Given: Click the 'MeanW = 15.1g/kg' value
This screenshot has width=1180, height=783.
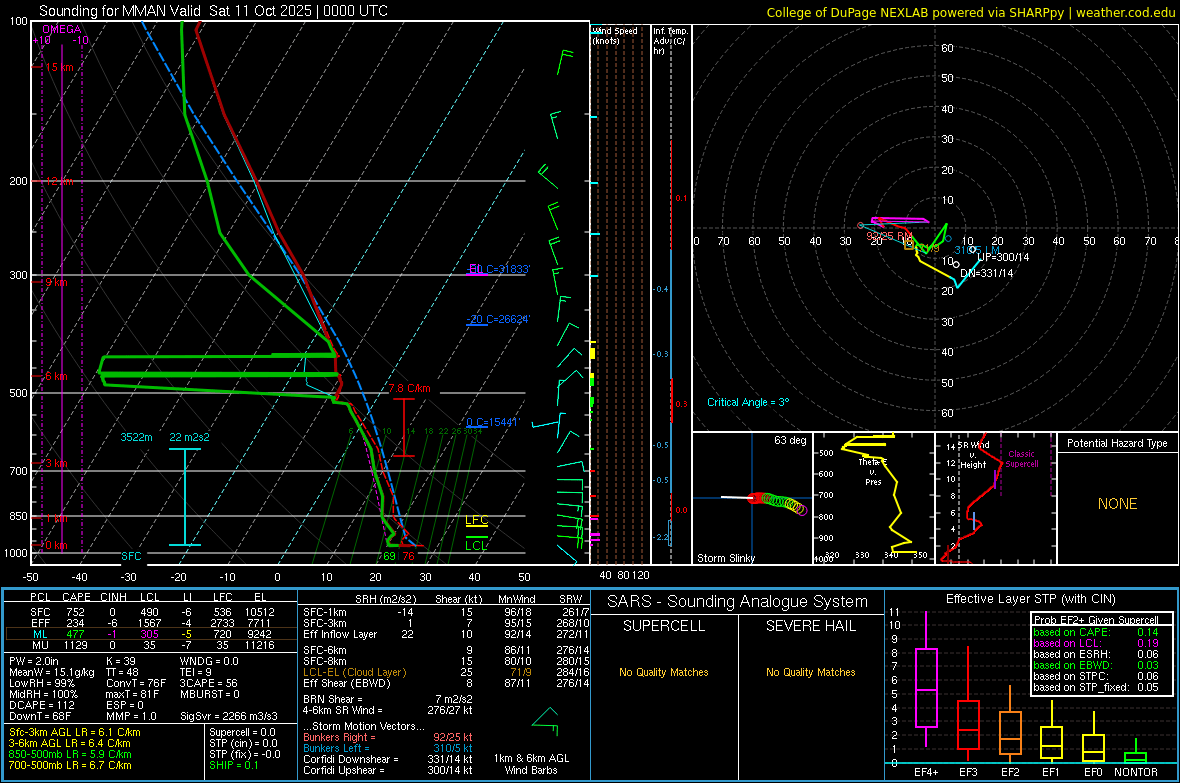Looking at the screenshot, I should pyautogui.click(x=52, y=672).
